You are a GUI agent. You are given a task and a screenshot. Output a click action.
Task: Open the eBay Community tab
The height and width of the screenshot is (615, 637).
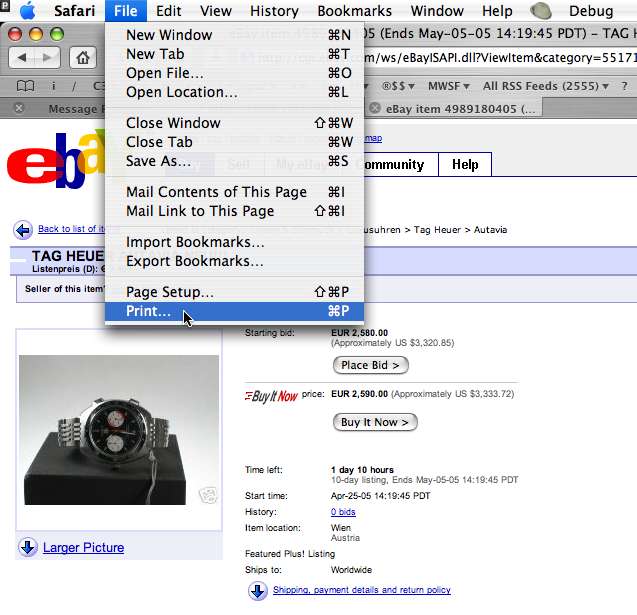click(x=401, y=165)
